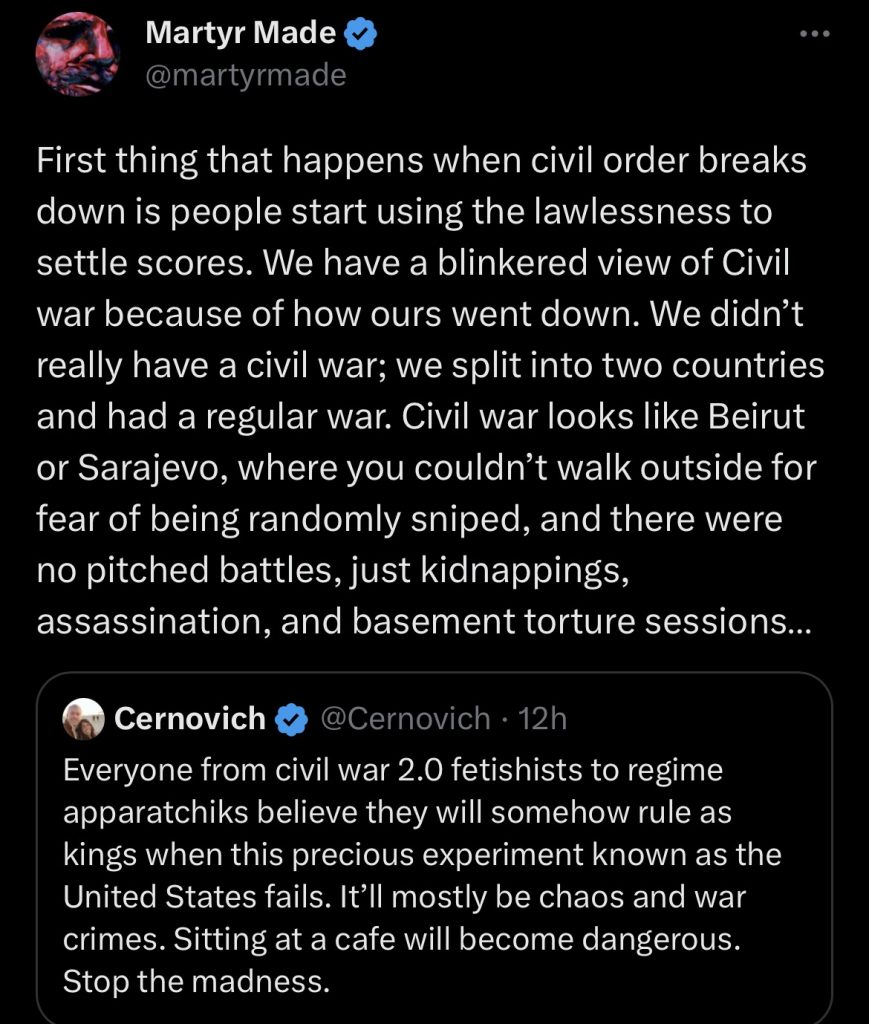Click the verified badge beside Martyr Made
Screen dimensions: 869x1024
(x=360, y=34)
